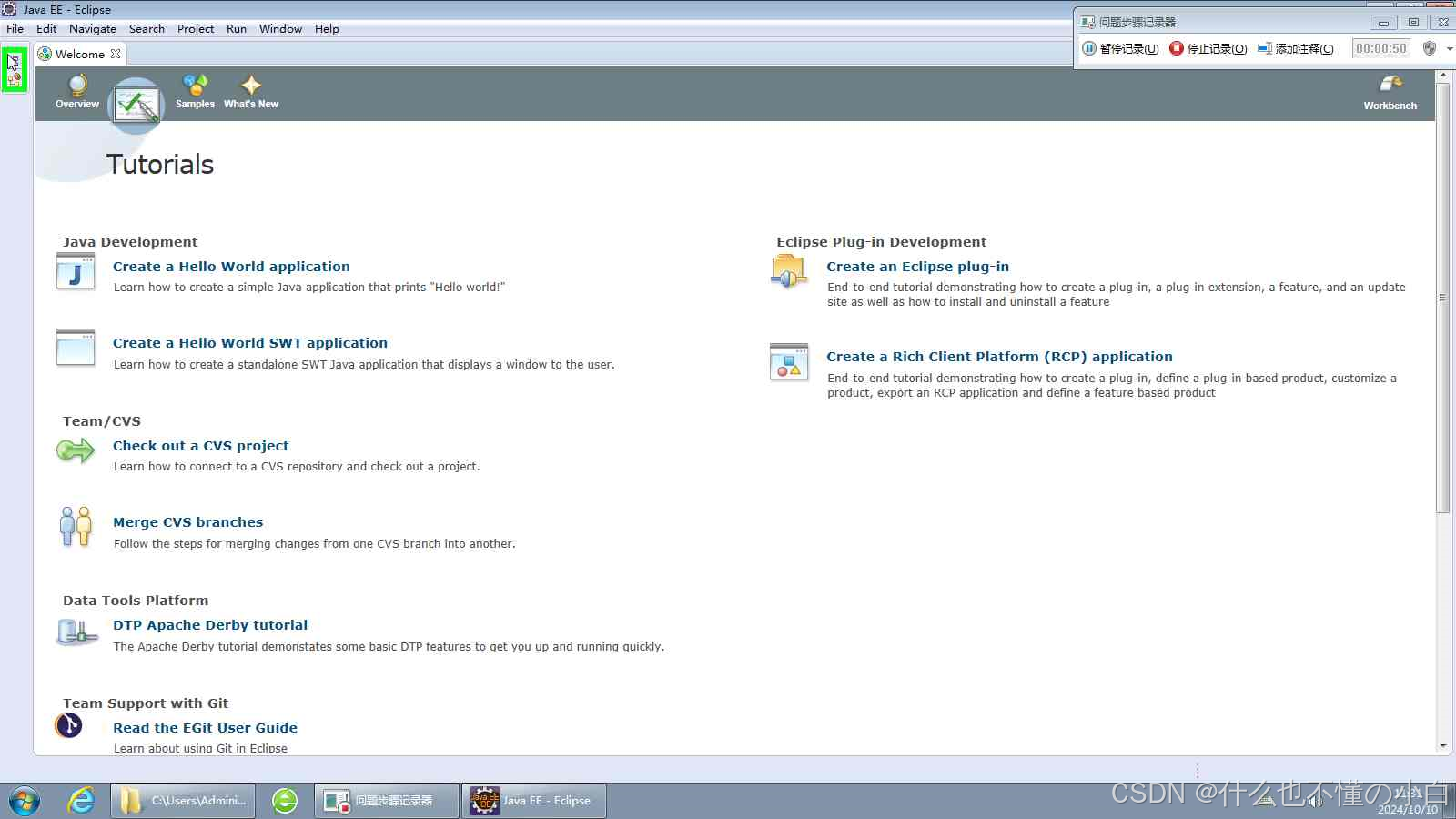The width and height of the screenshot is (1456, 819).
Task: Launch Internet Explorer from taskbar
Action: tap(81, 801)
